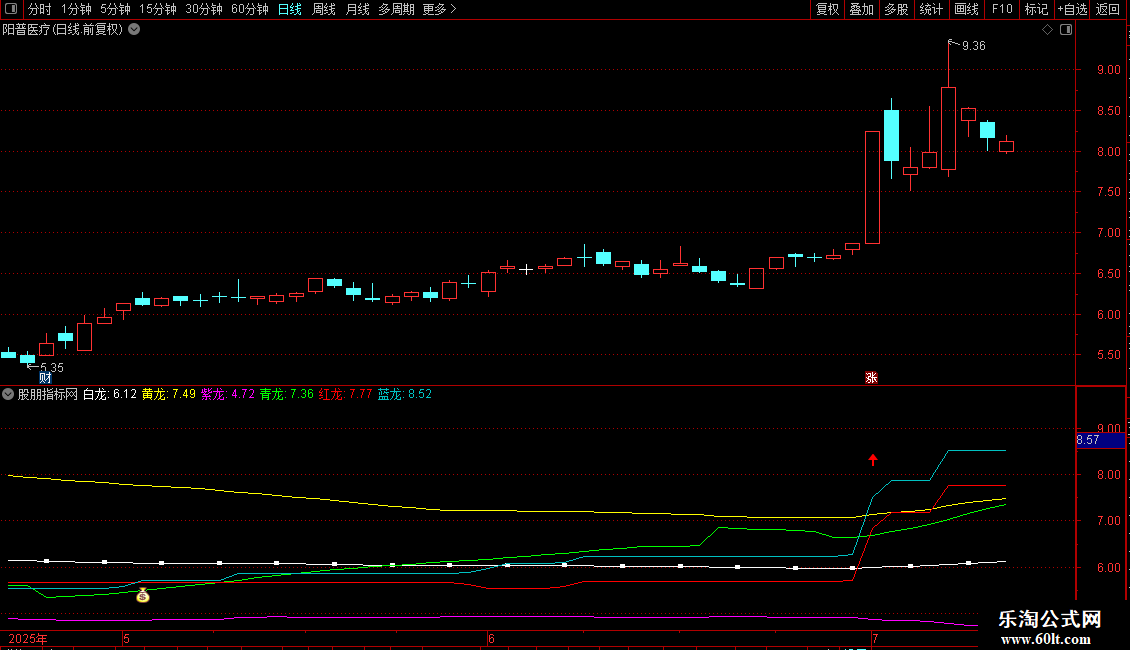This screenshot has width=1130, height=650.
Task: Expand the 更多 periods menu
Action: [439, 9]
